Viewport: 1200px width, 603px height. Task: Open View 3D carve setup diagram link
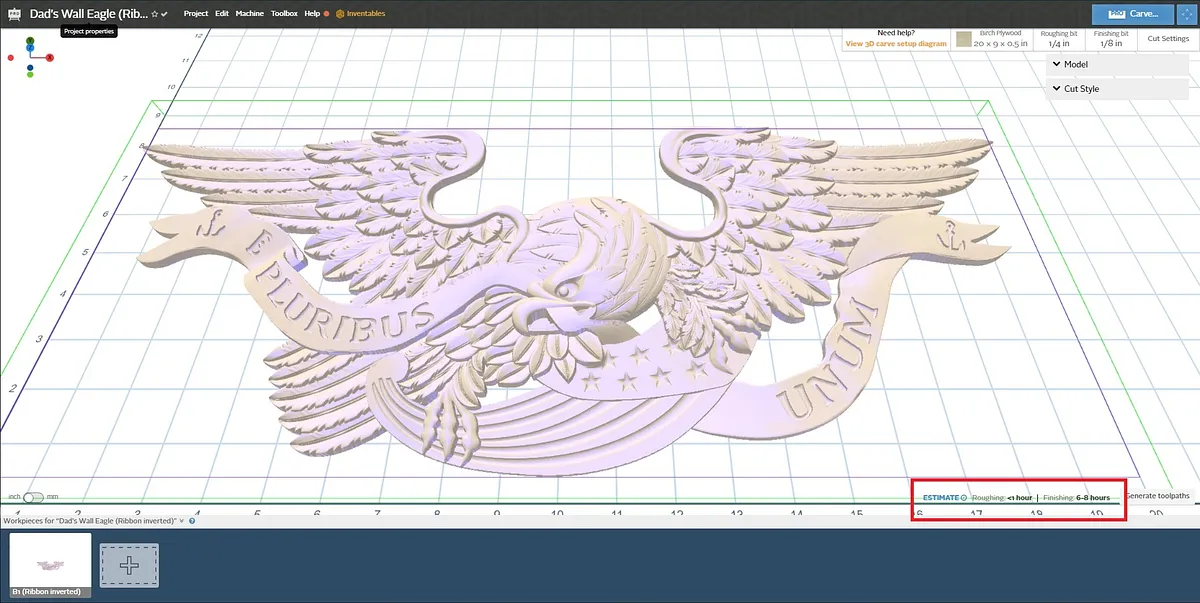[x=895, y=44]
